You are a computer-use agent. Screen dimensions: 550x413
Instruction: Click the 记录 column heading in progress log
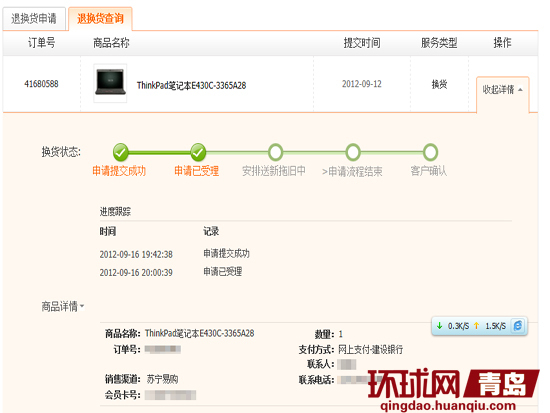pyautogui.click(x=211, y=231)
